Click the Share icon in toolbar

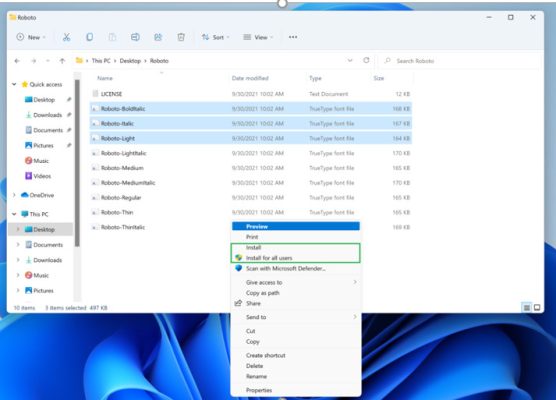click(x=158, y=37)
